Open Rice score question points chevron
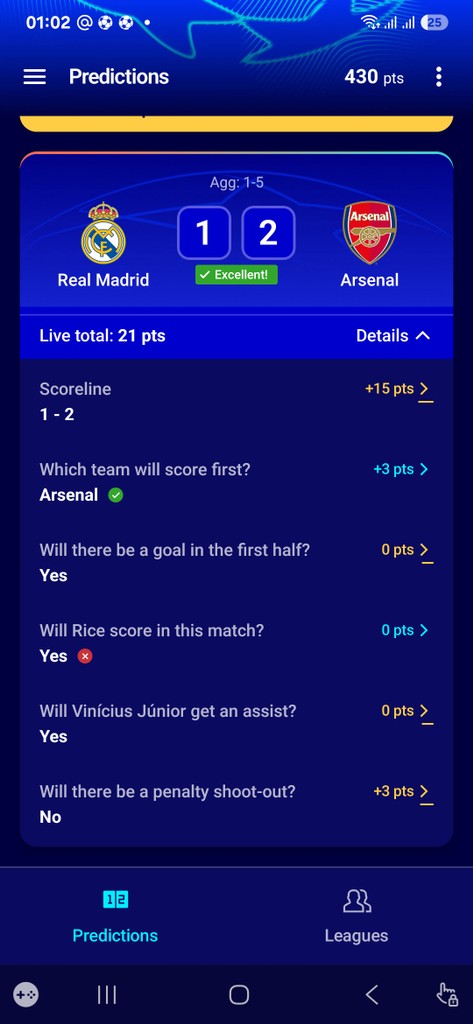Screen dimensions: 473x1024 point(424,630)
